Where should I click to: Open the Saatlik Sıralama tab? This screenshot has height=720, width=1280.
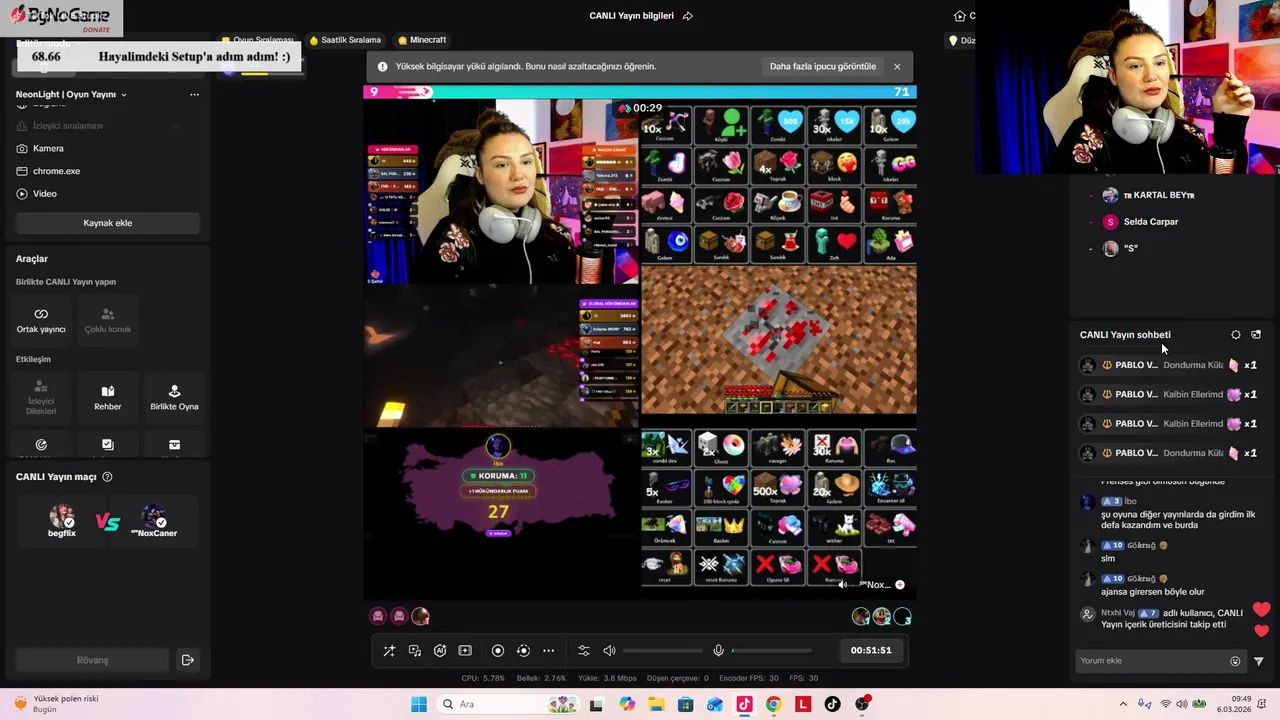[x=345, y=40]
